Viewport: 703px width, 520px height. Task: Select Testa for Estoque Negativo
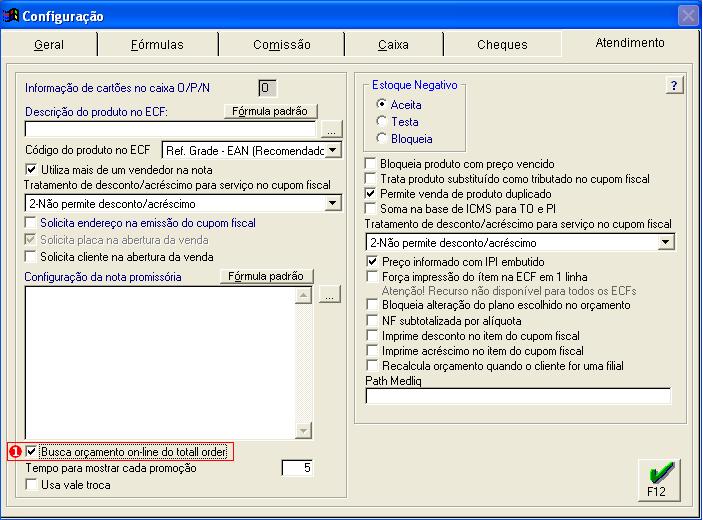pyautogui.click(x=397, y=121)
